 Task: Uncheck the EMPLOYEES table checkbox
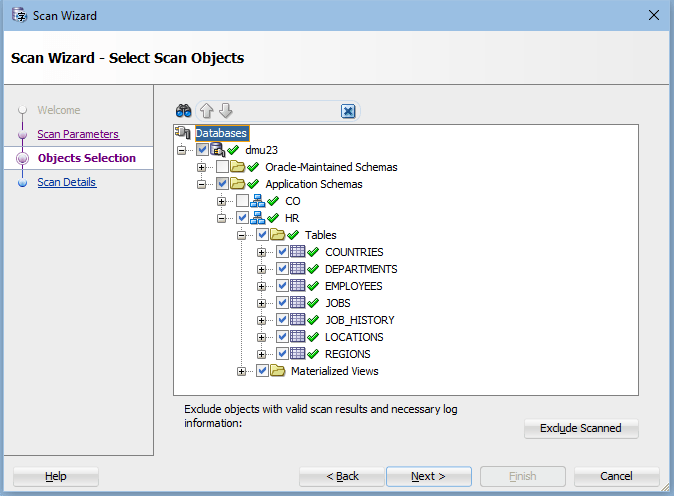(282, 285)
